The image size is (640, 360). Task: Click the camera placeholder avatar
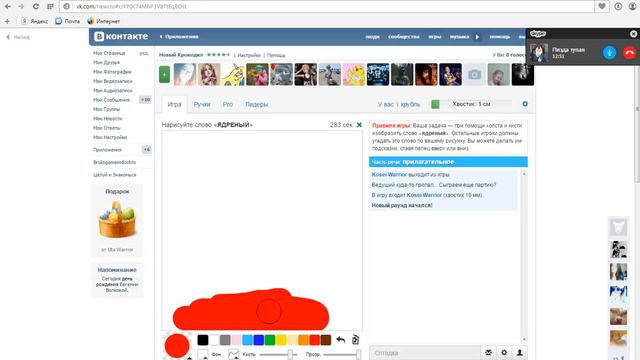(x=474, y=75)
